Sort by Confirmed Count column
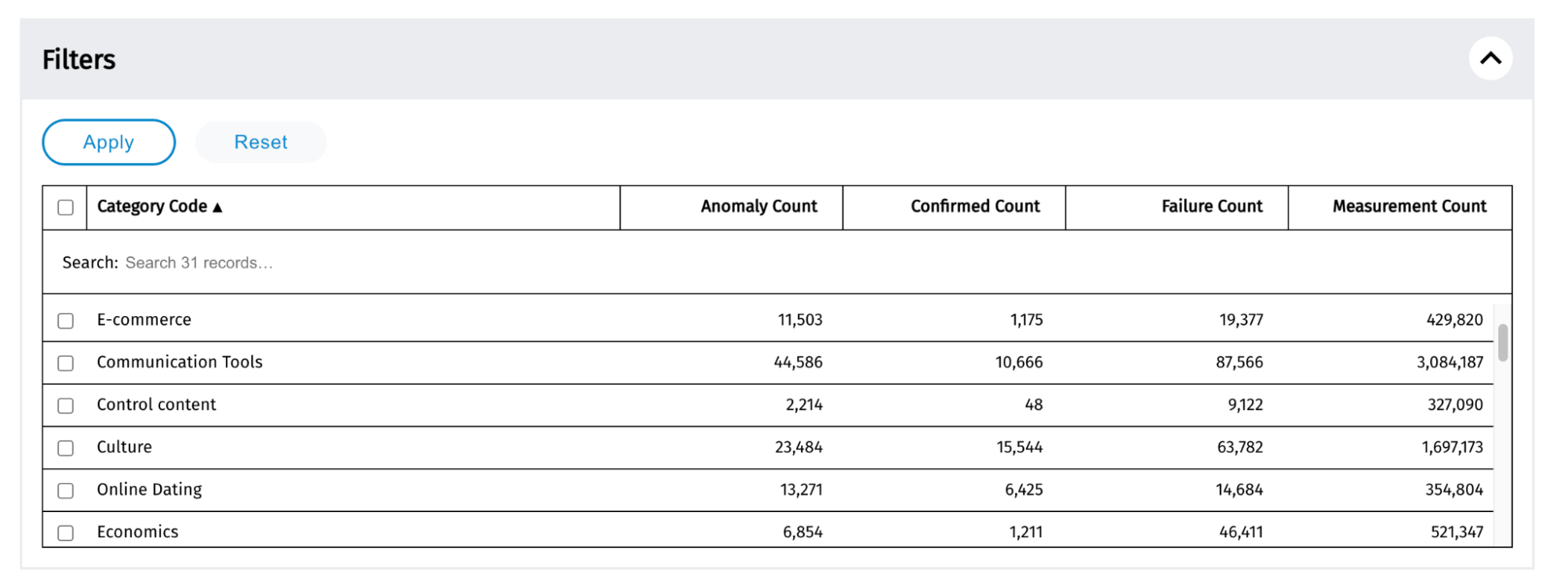The width and height of the screenshot is (1568, 585). coord(974,206)
